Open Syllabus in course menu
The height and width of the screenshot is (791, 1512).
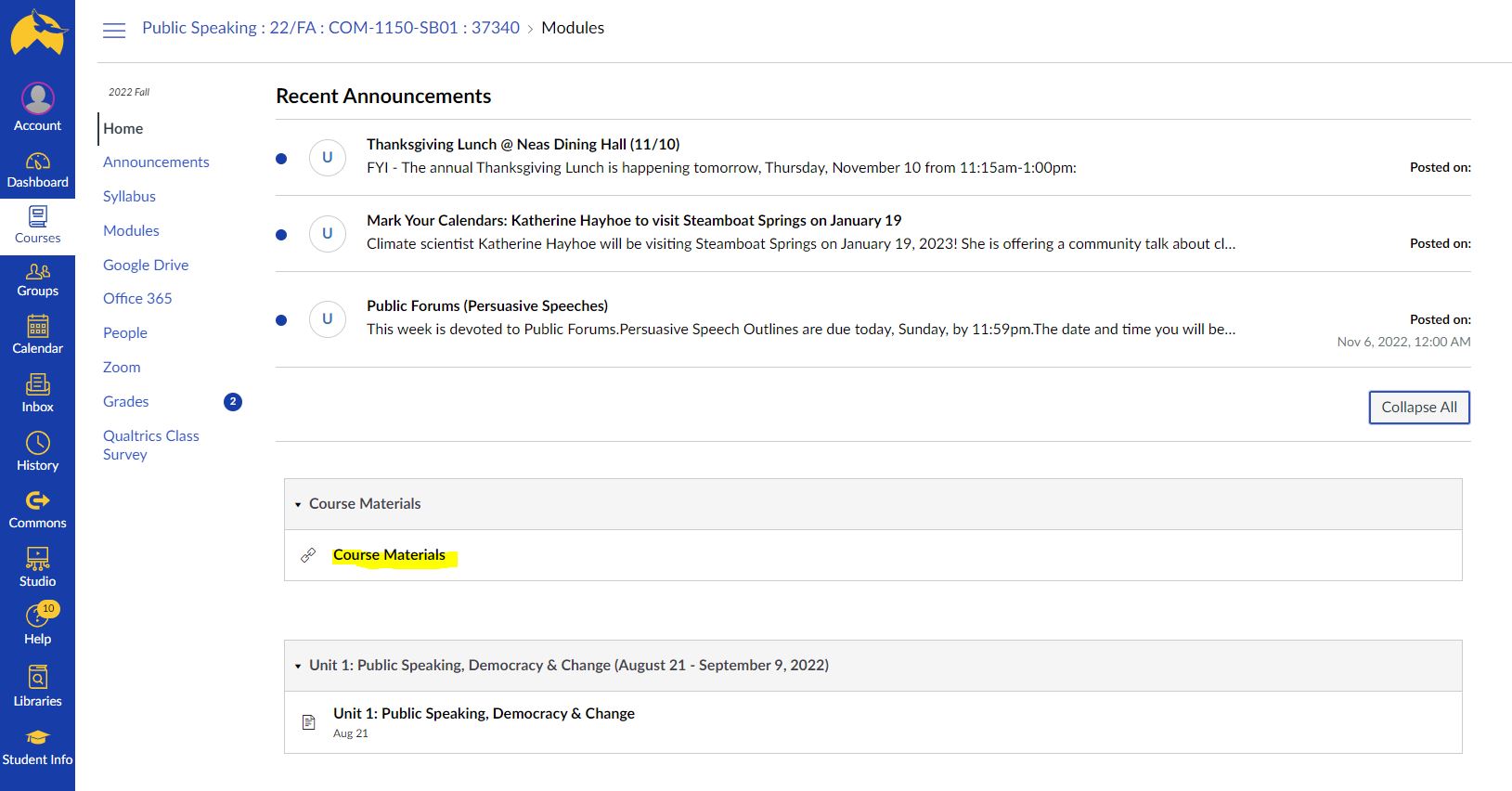129,197
